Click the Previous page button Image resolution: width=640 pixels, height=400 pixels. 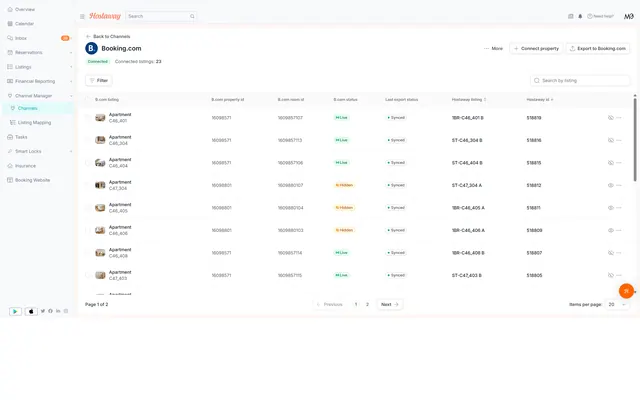coord(330,304)
